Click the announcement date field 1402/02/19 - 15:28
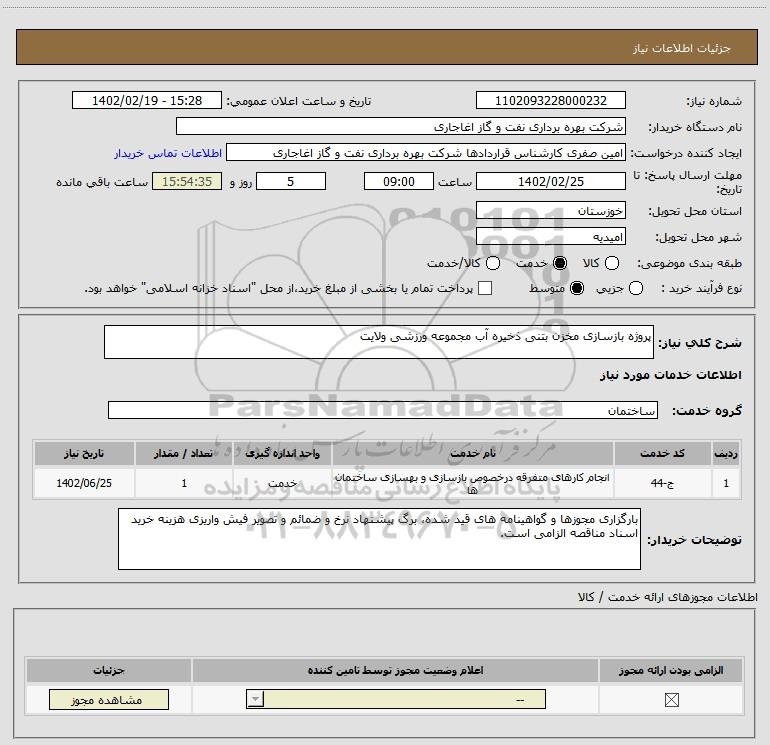Viewport: 770px width, 745px height. (x=147, y=100)
